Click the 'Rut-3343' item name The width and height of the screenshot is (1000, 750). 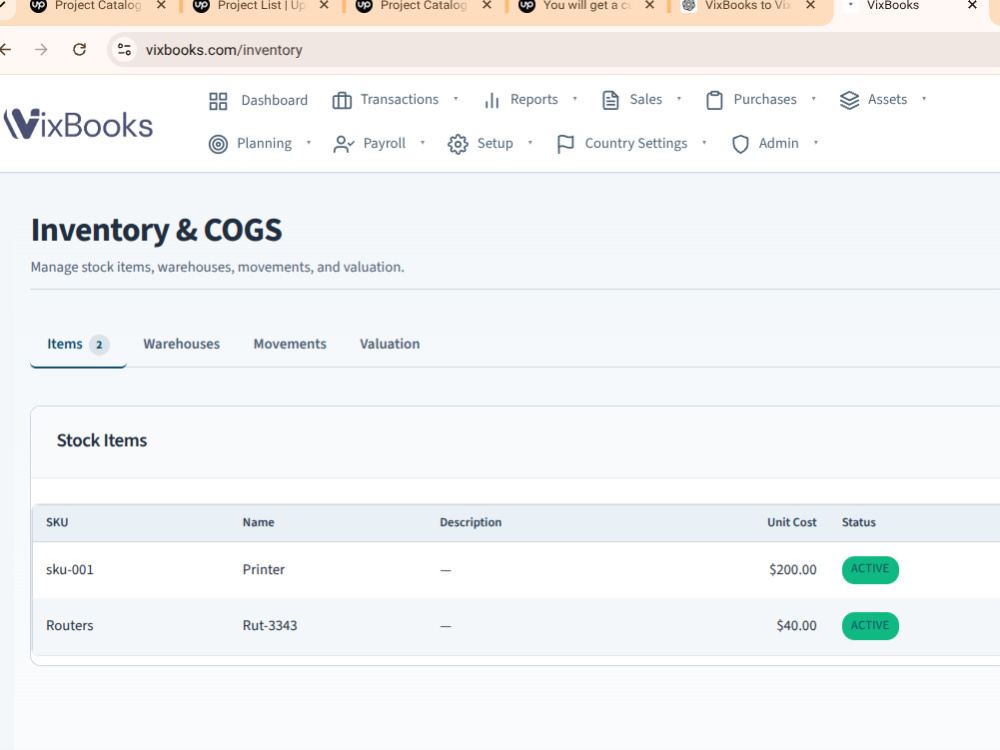pyautogui.click(x=270, y=626)
